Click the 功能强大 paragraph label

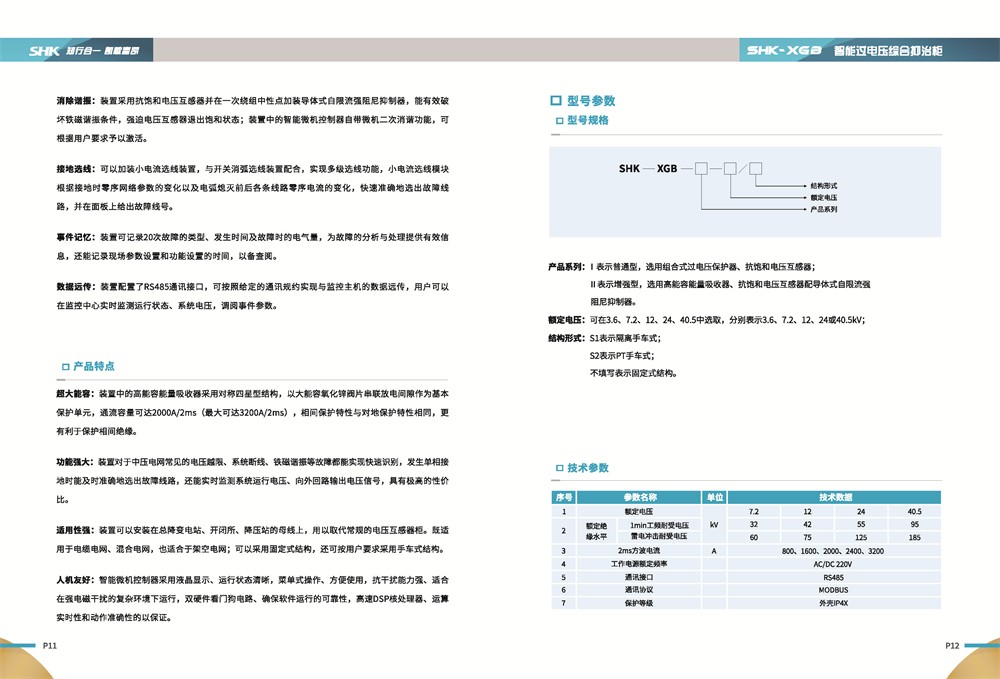(75, 462)
